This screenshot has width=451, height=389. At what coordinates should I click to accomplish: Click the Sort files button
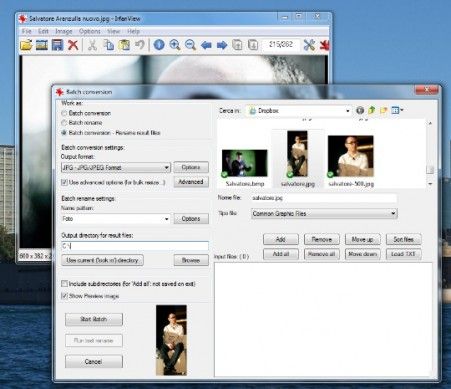click(x=404, y=239)
